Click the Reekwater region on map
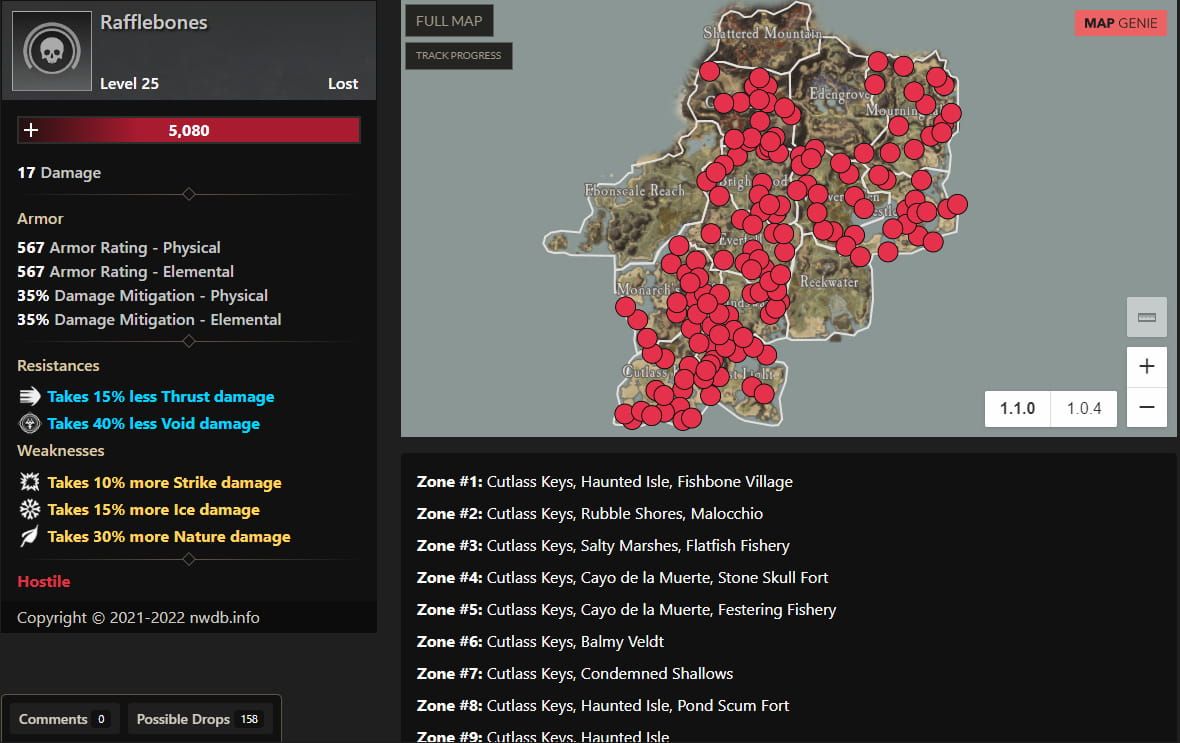Viewport: 1180px width, 743px height. point(829,282)
